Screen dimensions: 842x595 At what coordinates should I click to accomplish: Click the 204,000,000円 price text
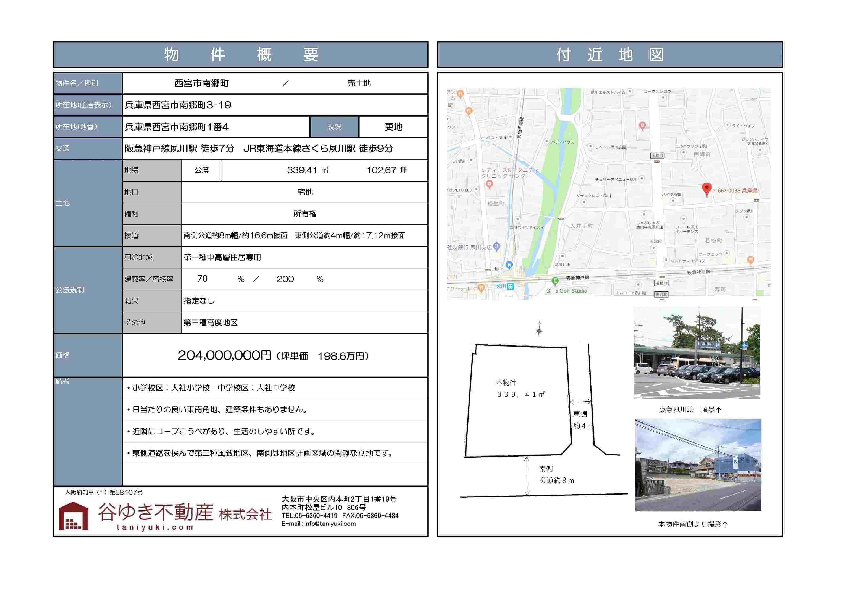[x=224, y=355]
